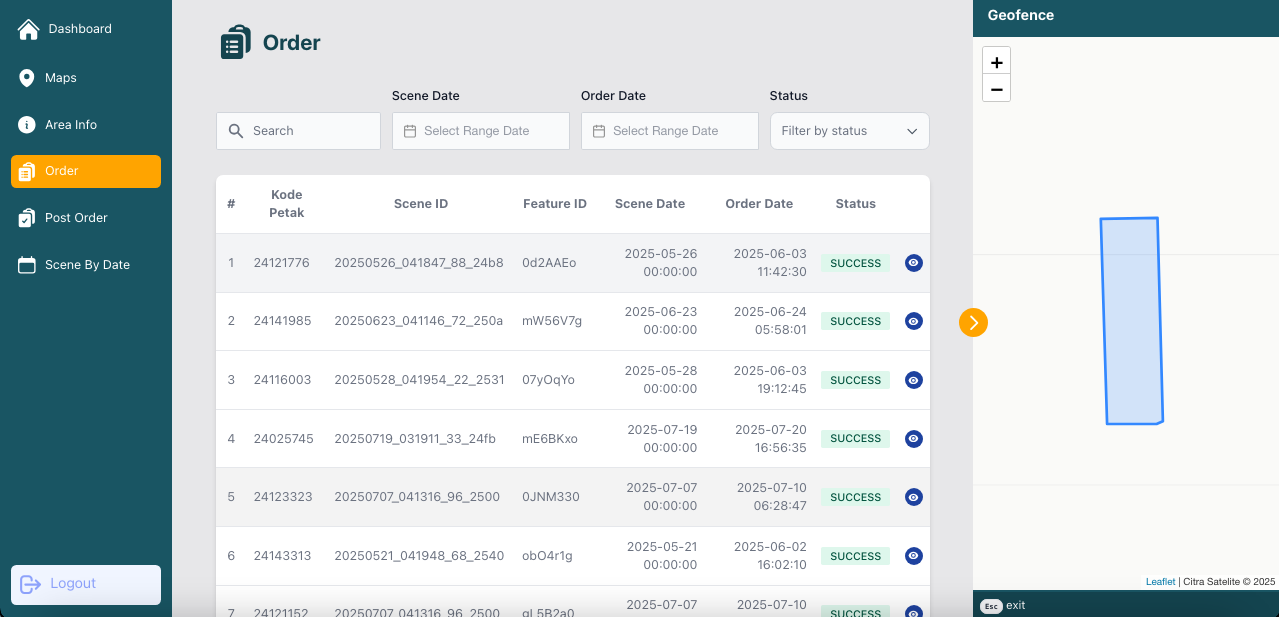This screenshot has width=1279, height=617.
Task: Go to the Scene By Date page
Action: (87, 265)
